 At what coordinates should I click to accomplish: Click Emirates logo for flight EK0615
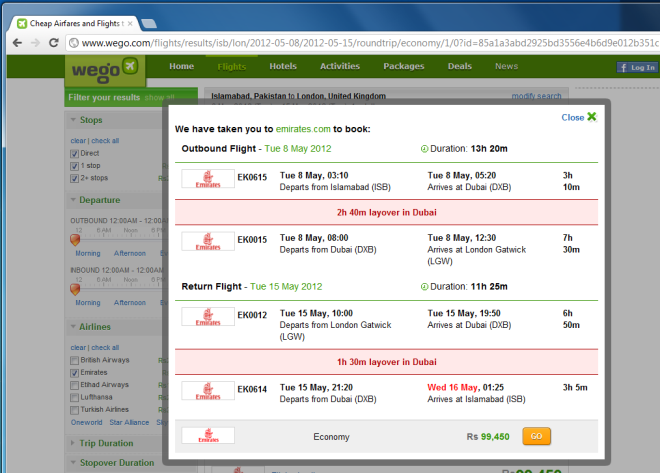(208, 179)
